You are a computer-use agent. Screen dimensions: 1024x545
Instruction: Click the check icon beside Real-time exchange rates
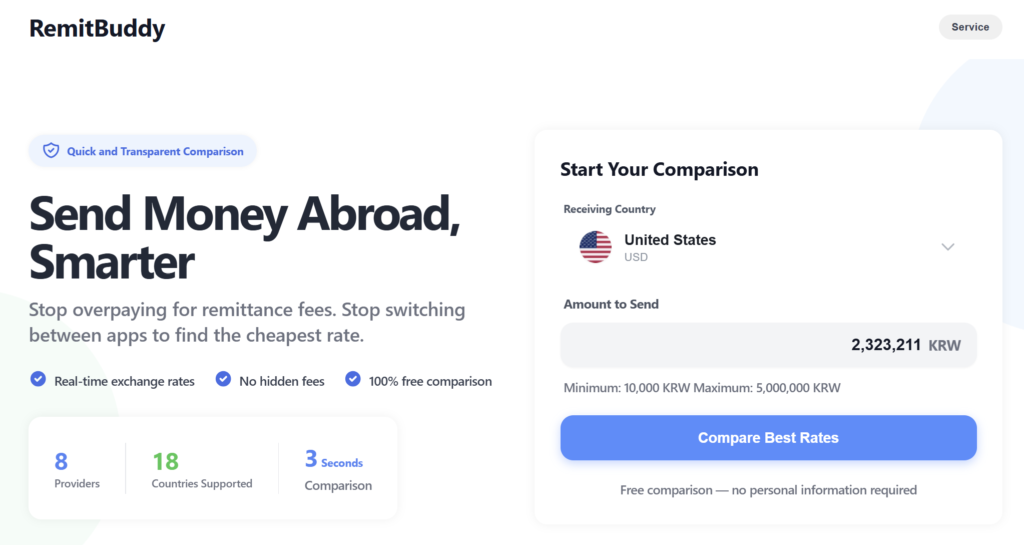coord(38,380)
